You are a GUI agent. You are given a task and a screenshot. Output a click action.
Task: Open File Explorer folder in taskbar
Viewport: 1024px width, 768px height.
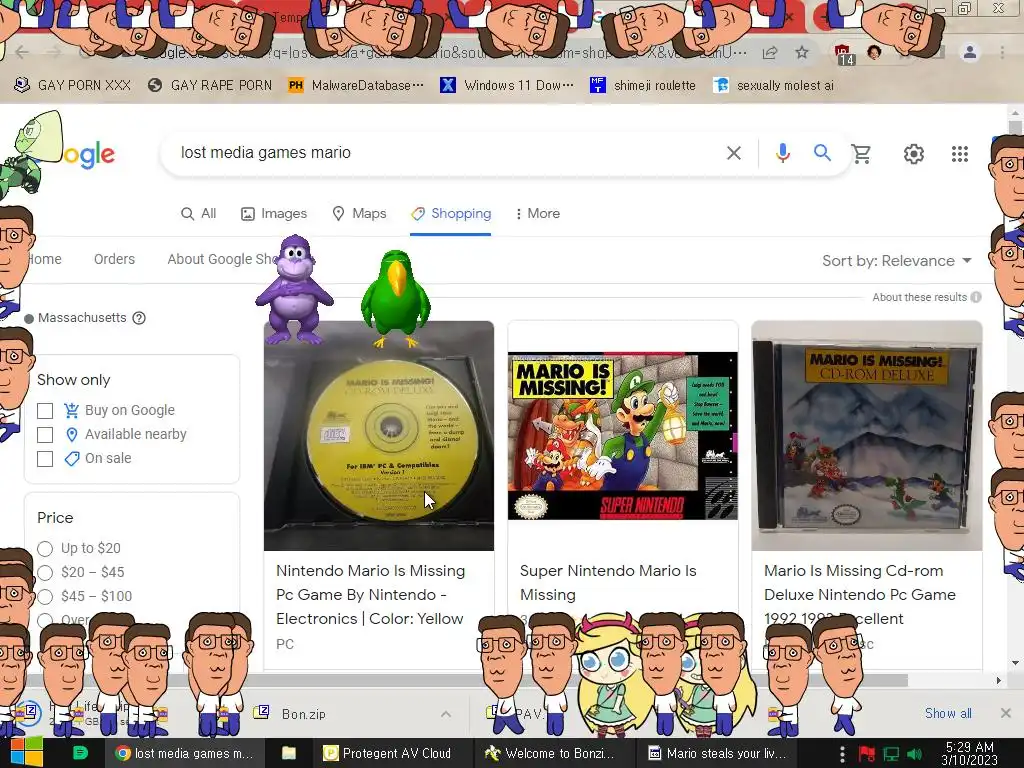click(x=289, y=753)
